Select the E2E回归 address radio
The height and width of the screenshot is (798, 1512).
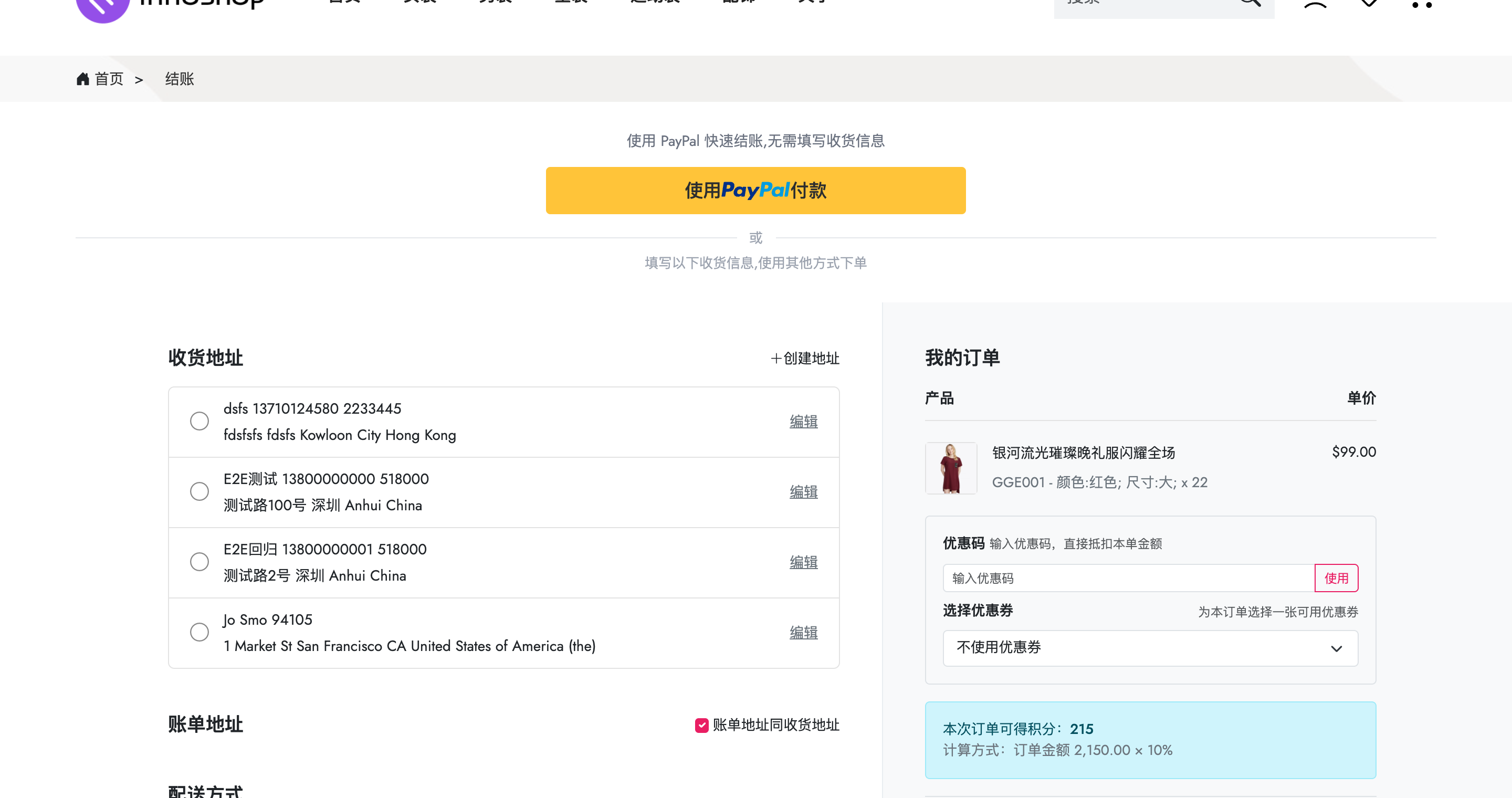point(199,562)
